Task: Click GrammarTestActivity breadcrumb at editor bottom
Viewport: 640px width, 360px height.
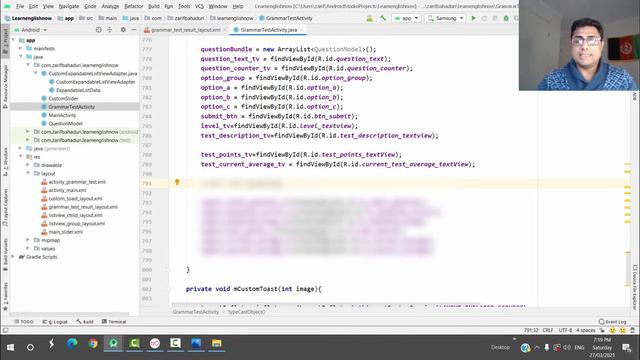Action: pyautogui.click(x=196, y=312)
